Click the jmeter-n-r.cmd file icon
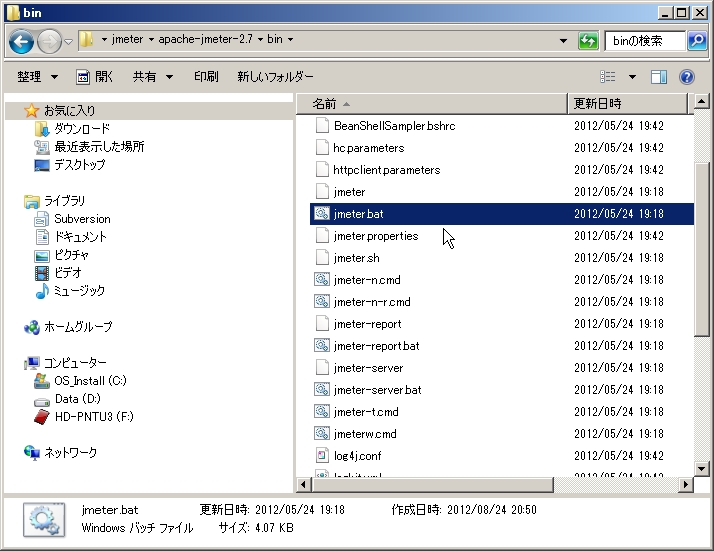This screenshot has height=551, width=714. (x=322, y=301)
